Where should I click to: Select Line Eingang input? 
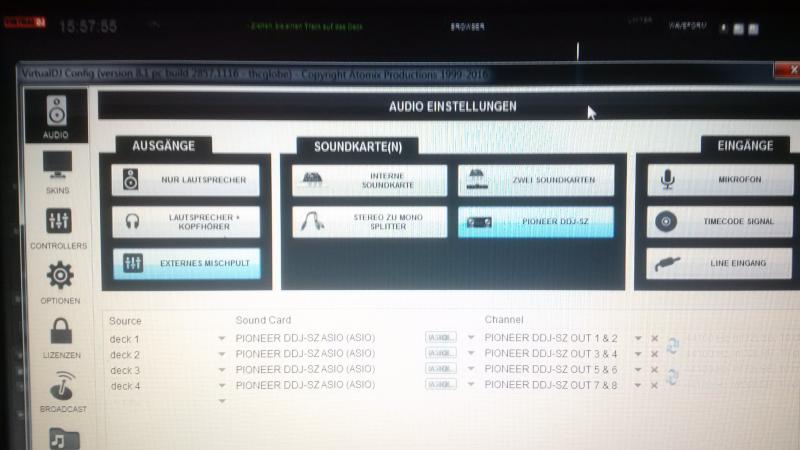point(719,263)
